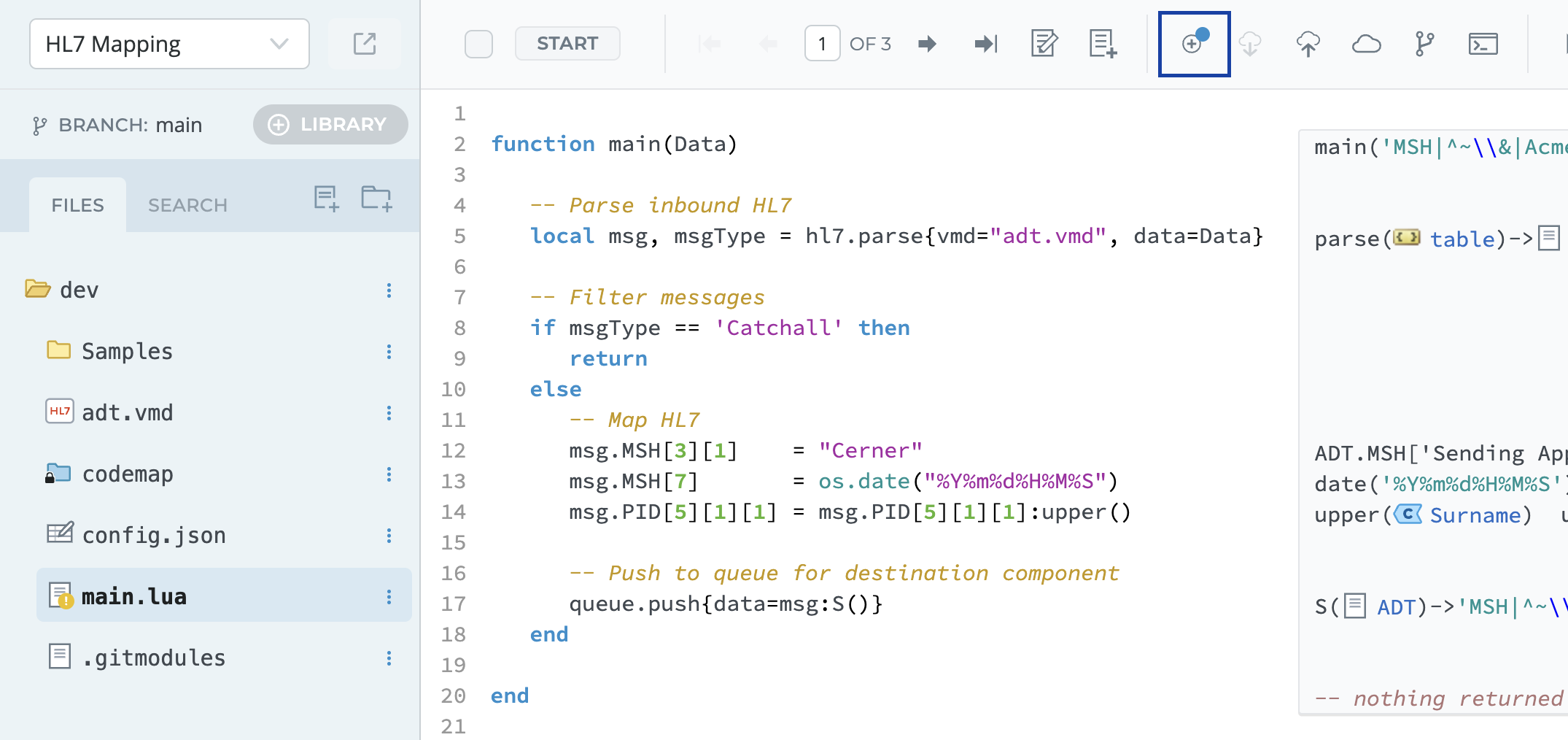This screenshot has height=740, width=1568.
Task: Open the terminal console icon
Action: point(1483,44)
